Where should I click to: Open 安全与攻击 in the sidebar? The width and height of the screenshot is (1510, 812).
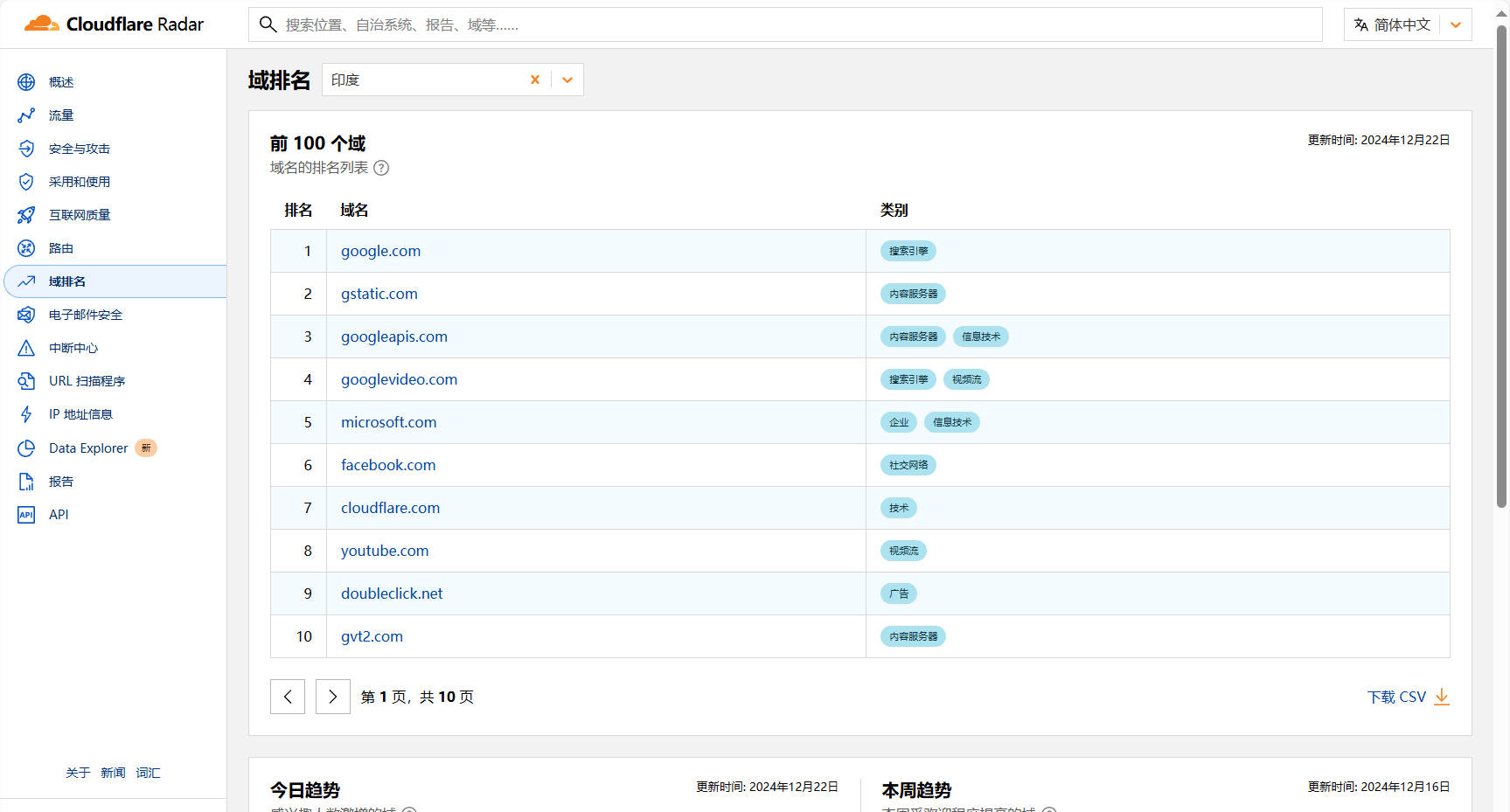pyautogui.click(x=80, y=149)
